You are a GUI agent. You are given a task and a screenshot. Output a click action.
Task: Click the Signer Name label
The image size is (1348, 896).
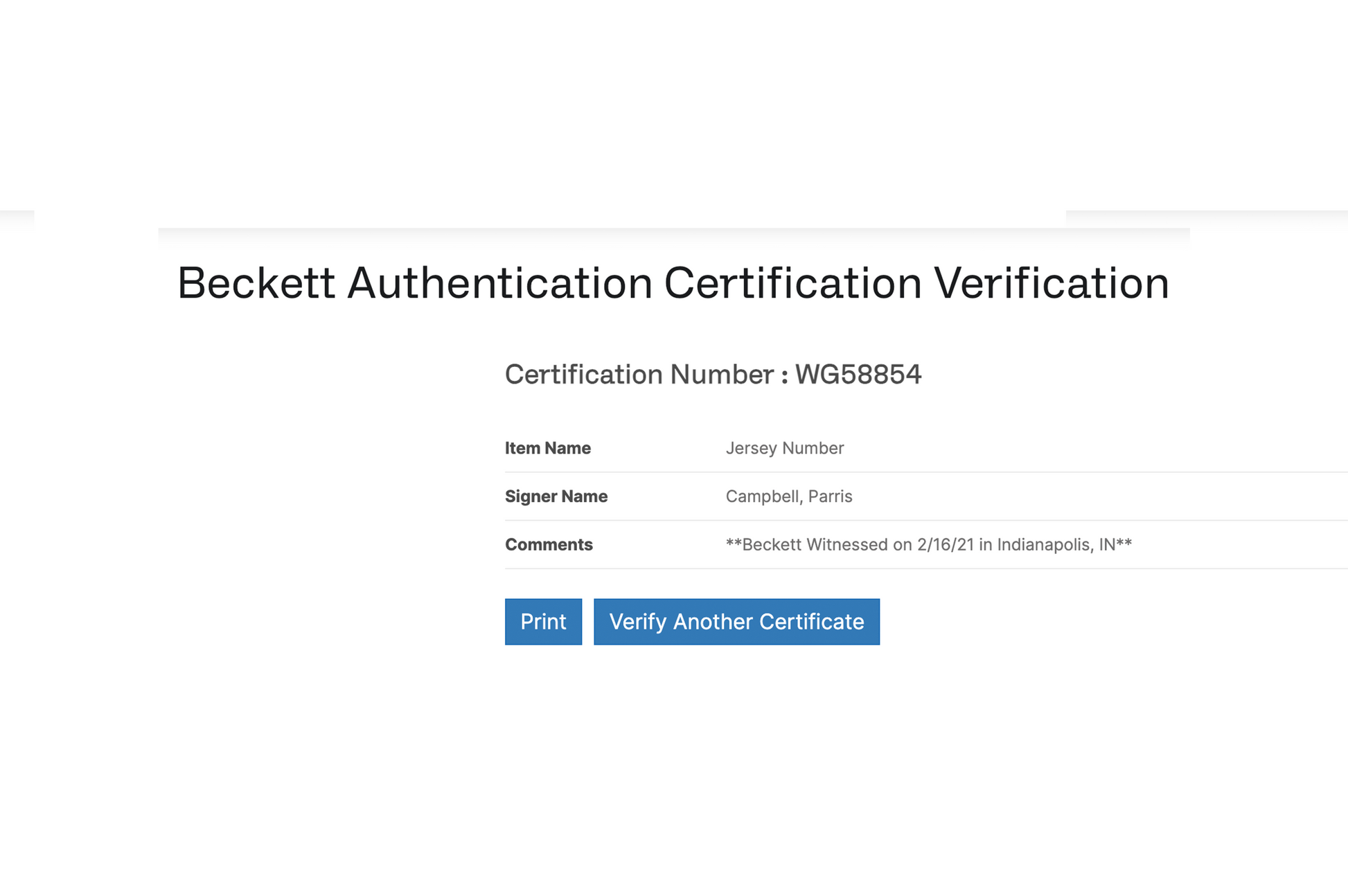coord(556,496)
